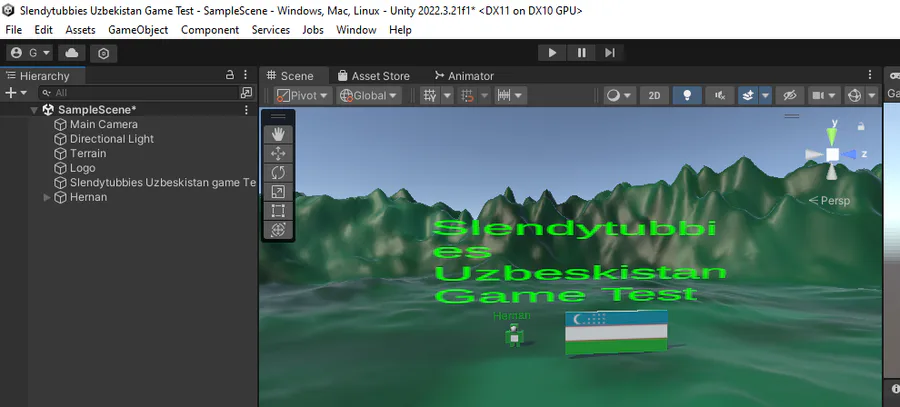Toggle the Hierarchy panel lock

pyautogui.click(x=230, y=75)
